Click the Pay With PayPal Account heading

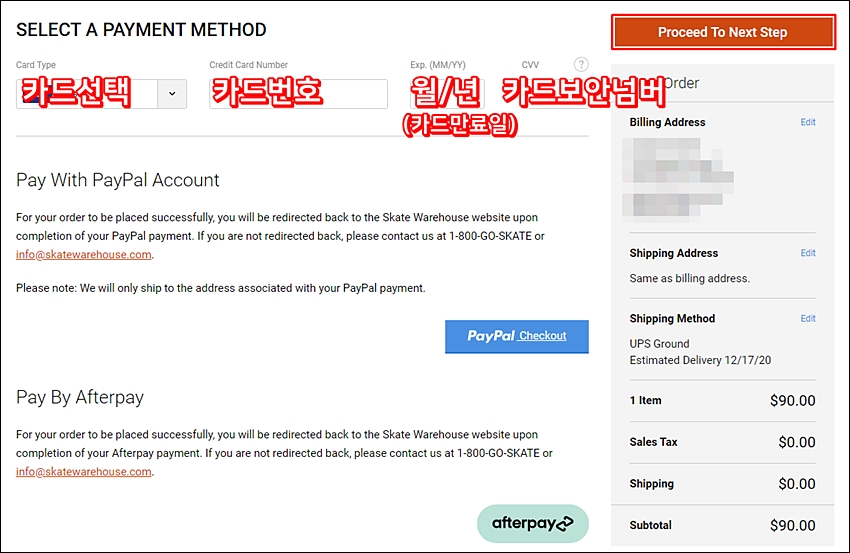tap(118, 180)
